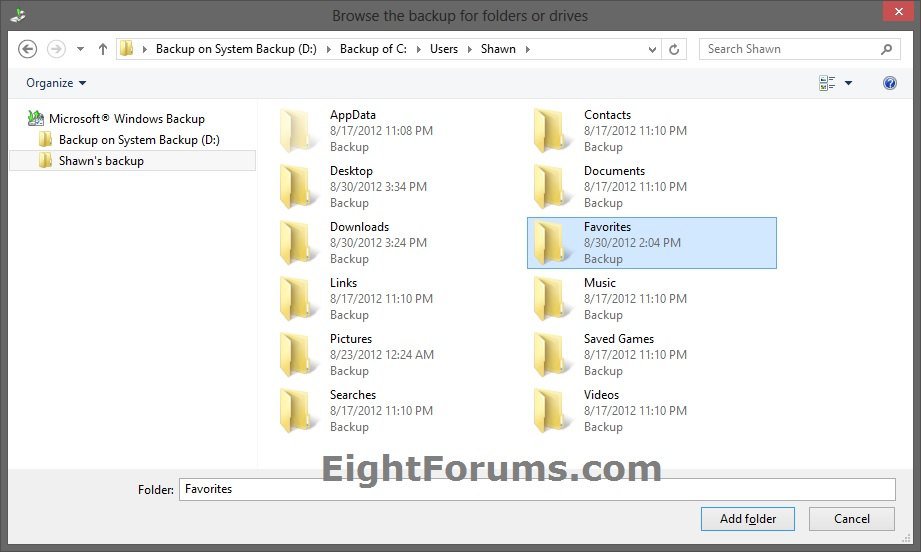Refresh the current folder view
Screen dimensions: 921x552
pyautogui.click(x=674, y=49)
